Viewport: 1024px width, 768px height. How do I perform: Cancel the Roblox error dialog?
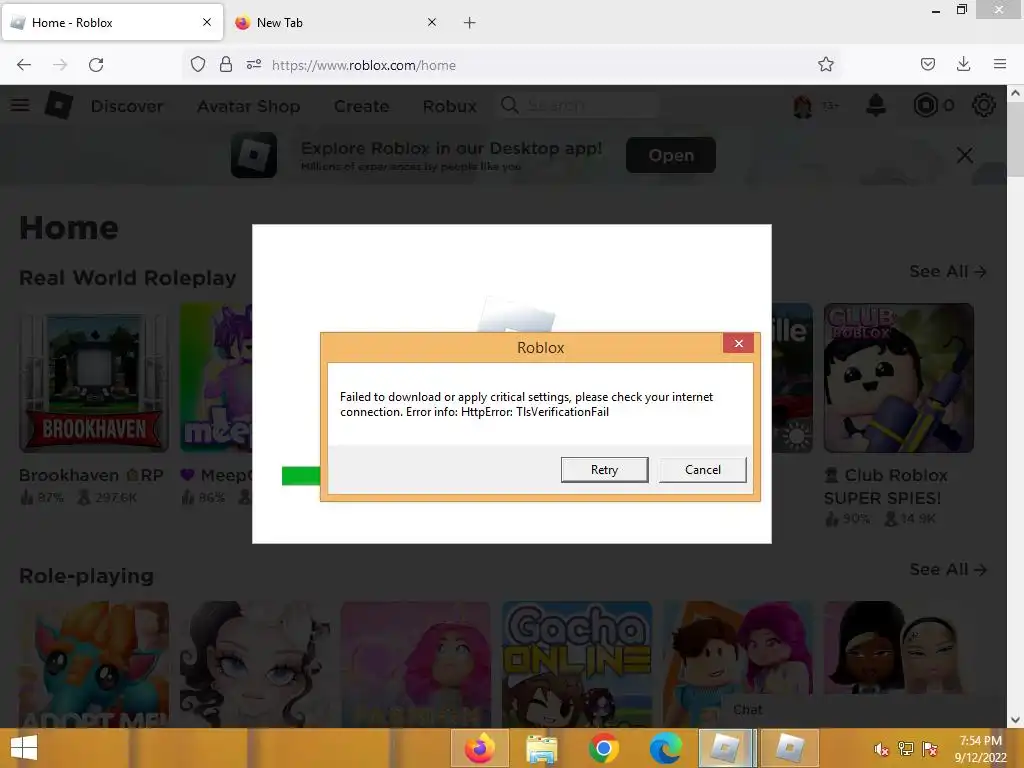(703, 470)
